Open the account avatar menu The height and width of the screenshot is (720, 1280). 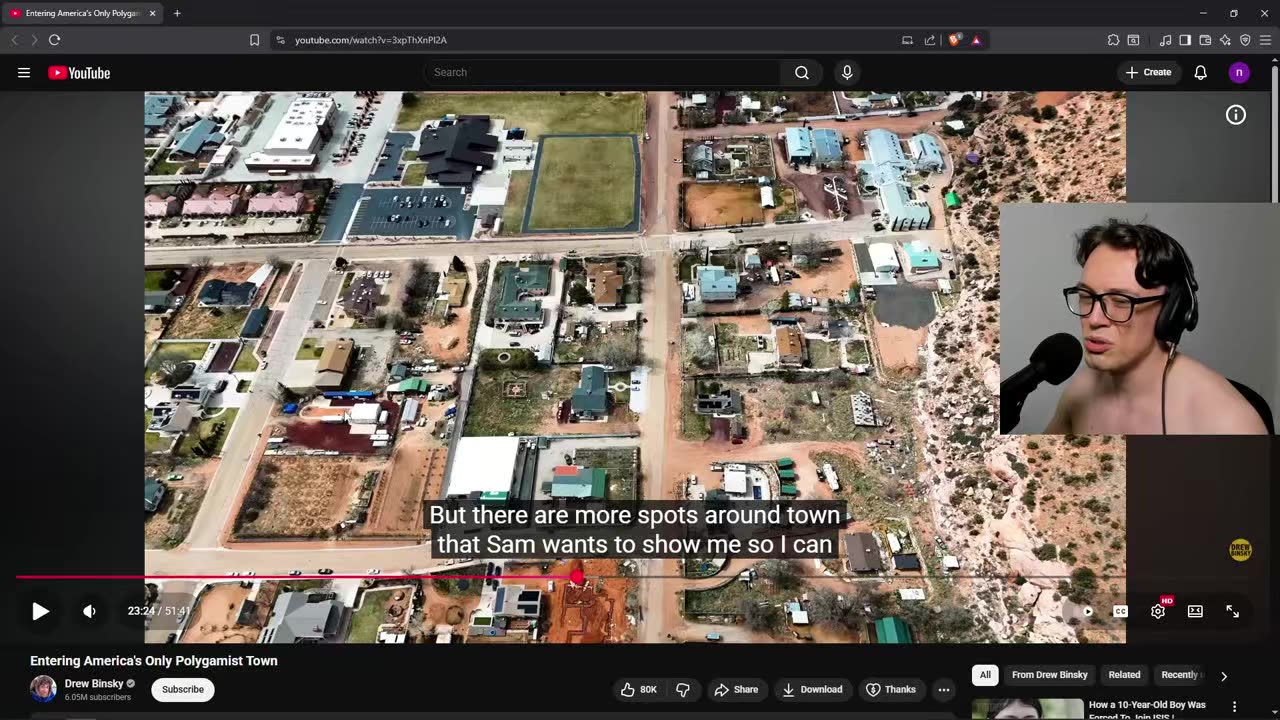[1239, 72]
